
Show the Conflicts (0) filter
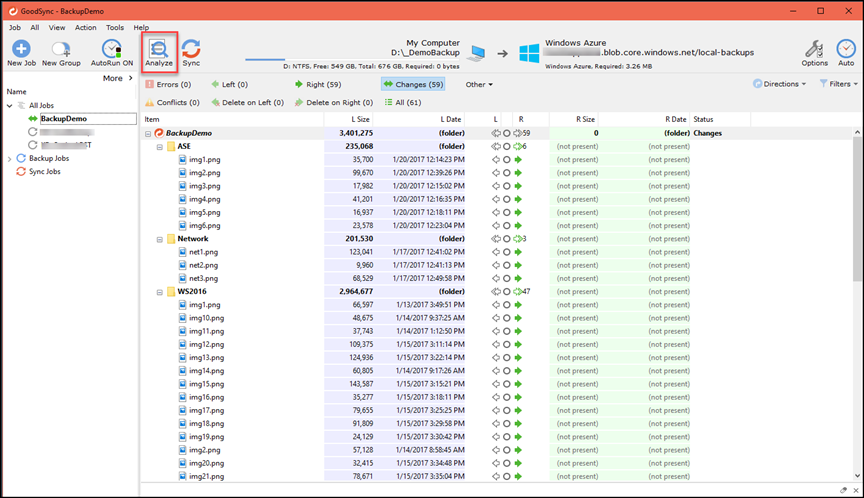tap(172, 102)
